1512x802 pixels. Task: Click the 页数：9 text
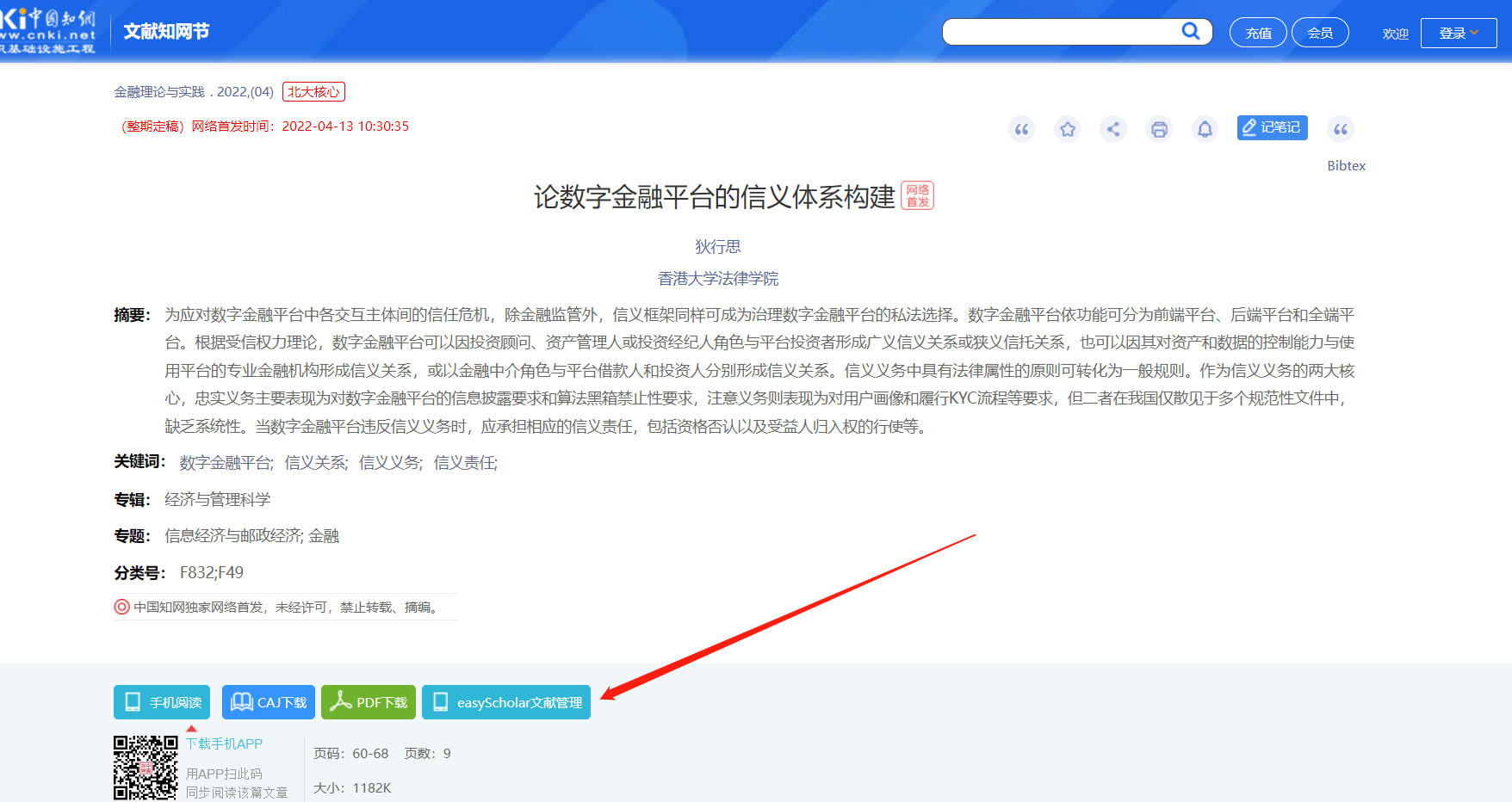click(428, 754)
